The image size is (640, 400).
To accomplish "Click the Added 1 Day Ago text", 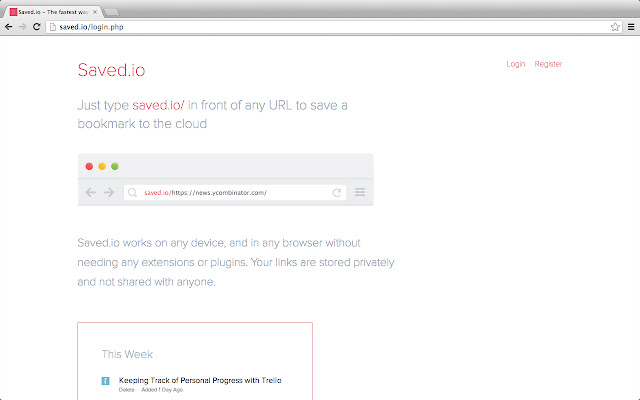I will [162, 390].
